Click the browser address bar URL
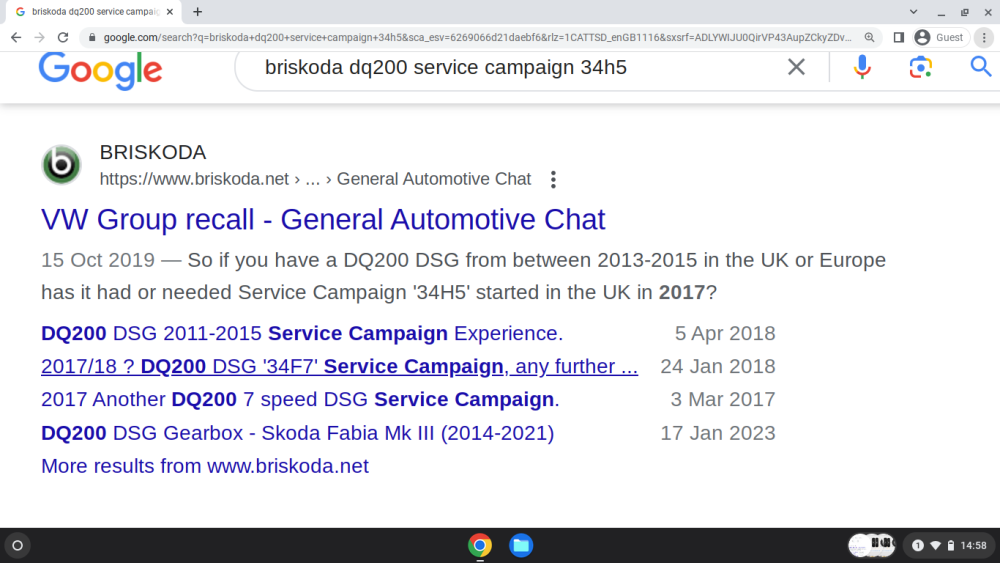This screenshot has height=563, width=1000. pos(477,38)
